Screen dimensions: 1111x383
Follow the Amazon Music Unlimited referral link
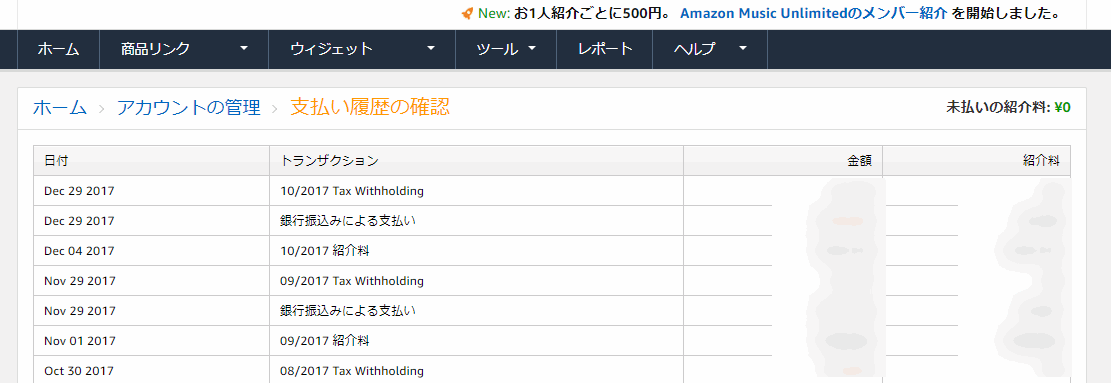click(813, 13)
